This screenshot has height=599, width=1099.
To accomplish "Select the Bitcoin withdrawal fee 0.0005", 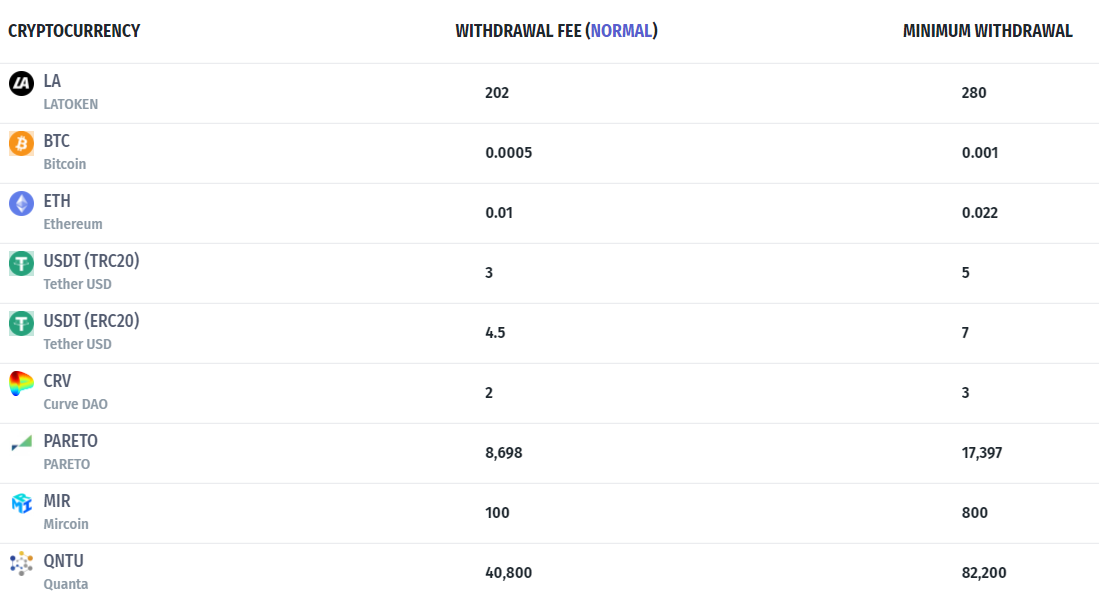I will pos(508,153).
